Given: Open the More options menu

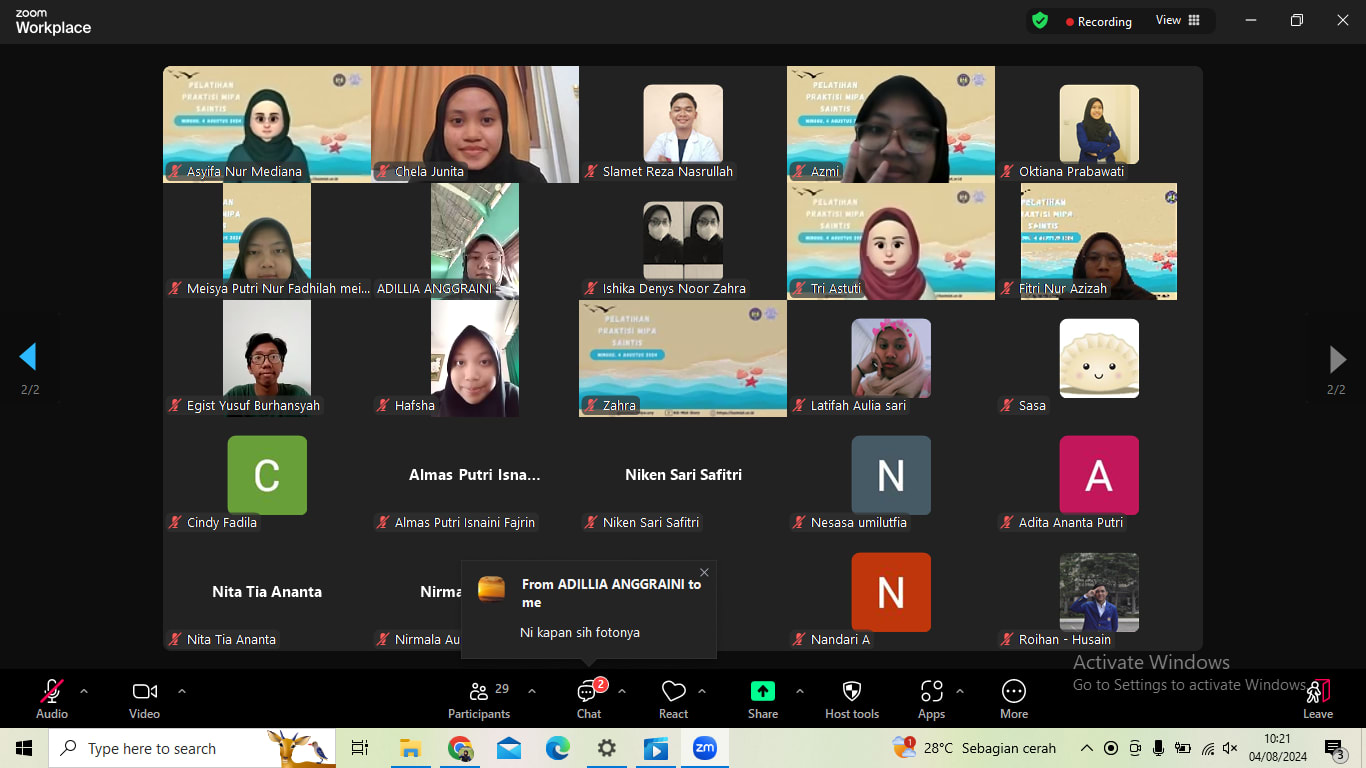Looking at the screenshot, I should click(1014, 698).
